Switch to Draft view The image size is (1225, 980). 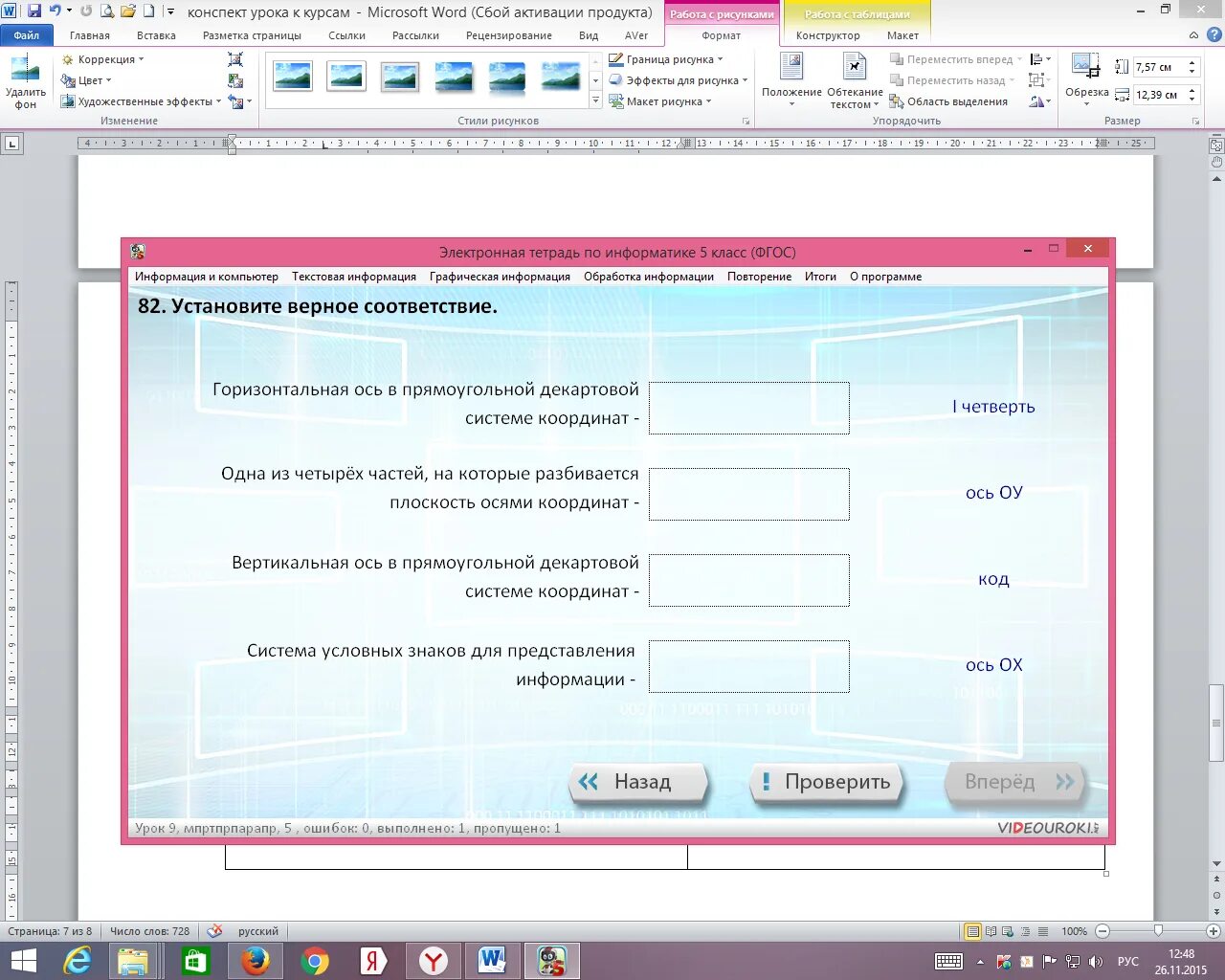point(1043,931)
